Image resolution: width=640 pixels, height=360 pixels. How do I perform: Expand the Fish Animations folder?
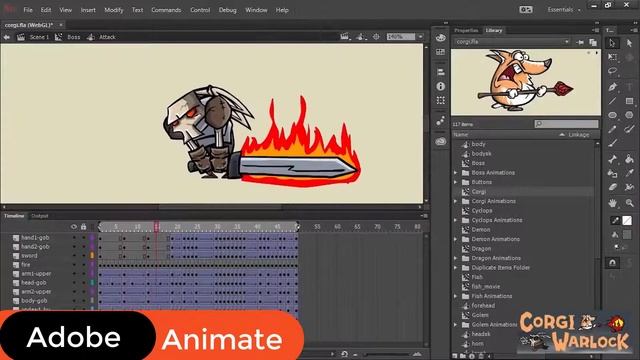pyautogui.click(x=456, y=296)
